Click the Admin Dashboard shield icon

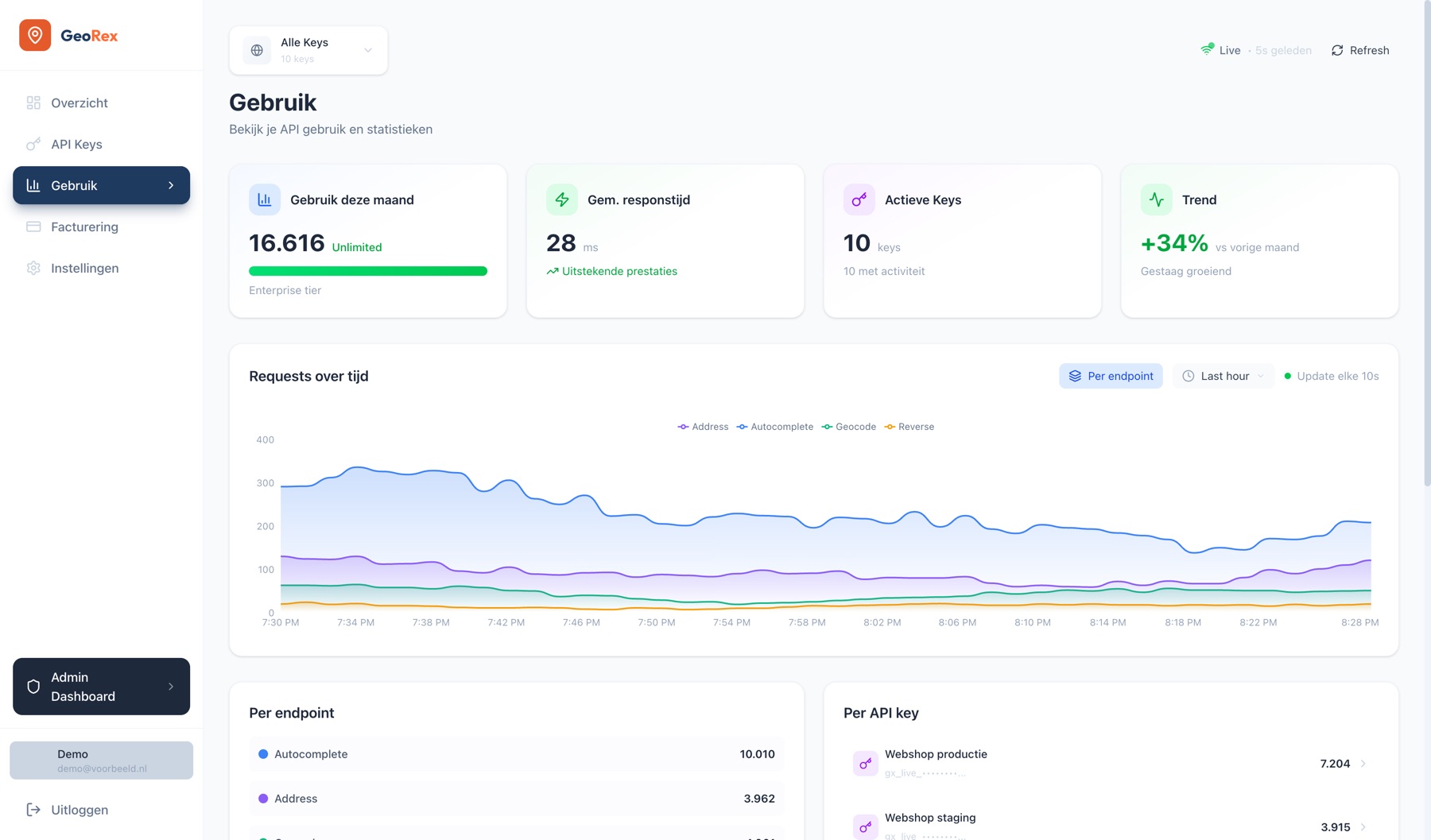pyautogui.click(x=33, y=687)
